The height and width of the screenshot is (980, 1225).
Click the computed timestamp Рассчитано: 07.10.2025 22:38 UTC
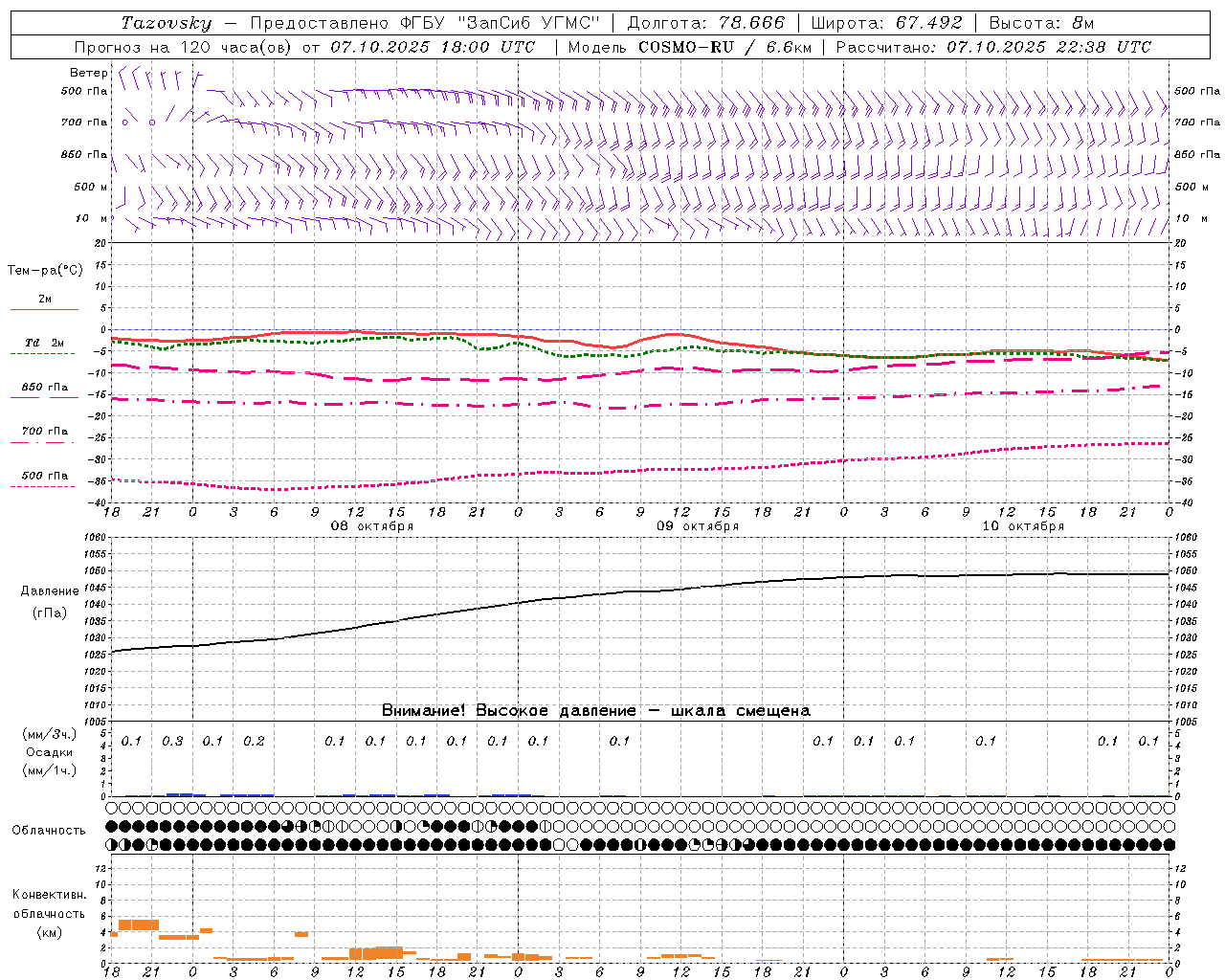(993, 47)
